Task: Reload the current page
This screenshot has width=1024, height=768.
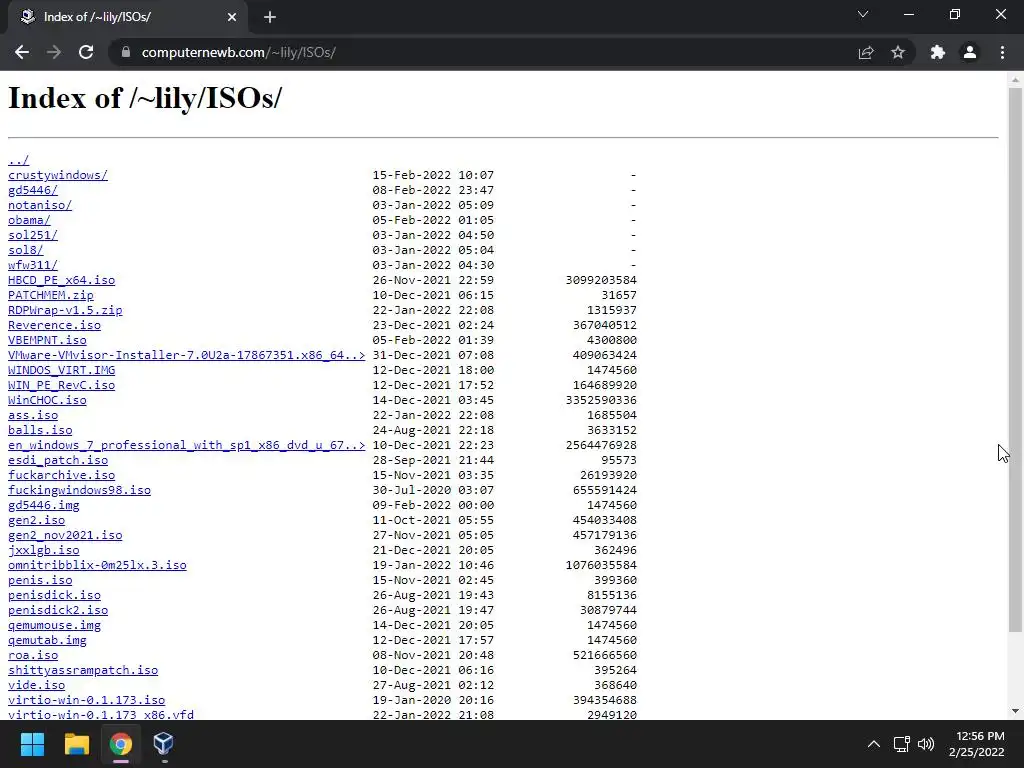Action: [86, 52]
